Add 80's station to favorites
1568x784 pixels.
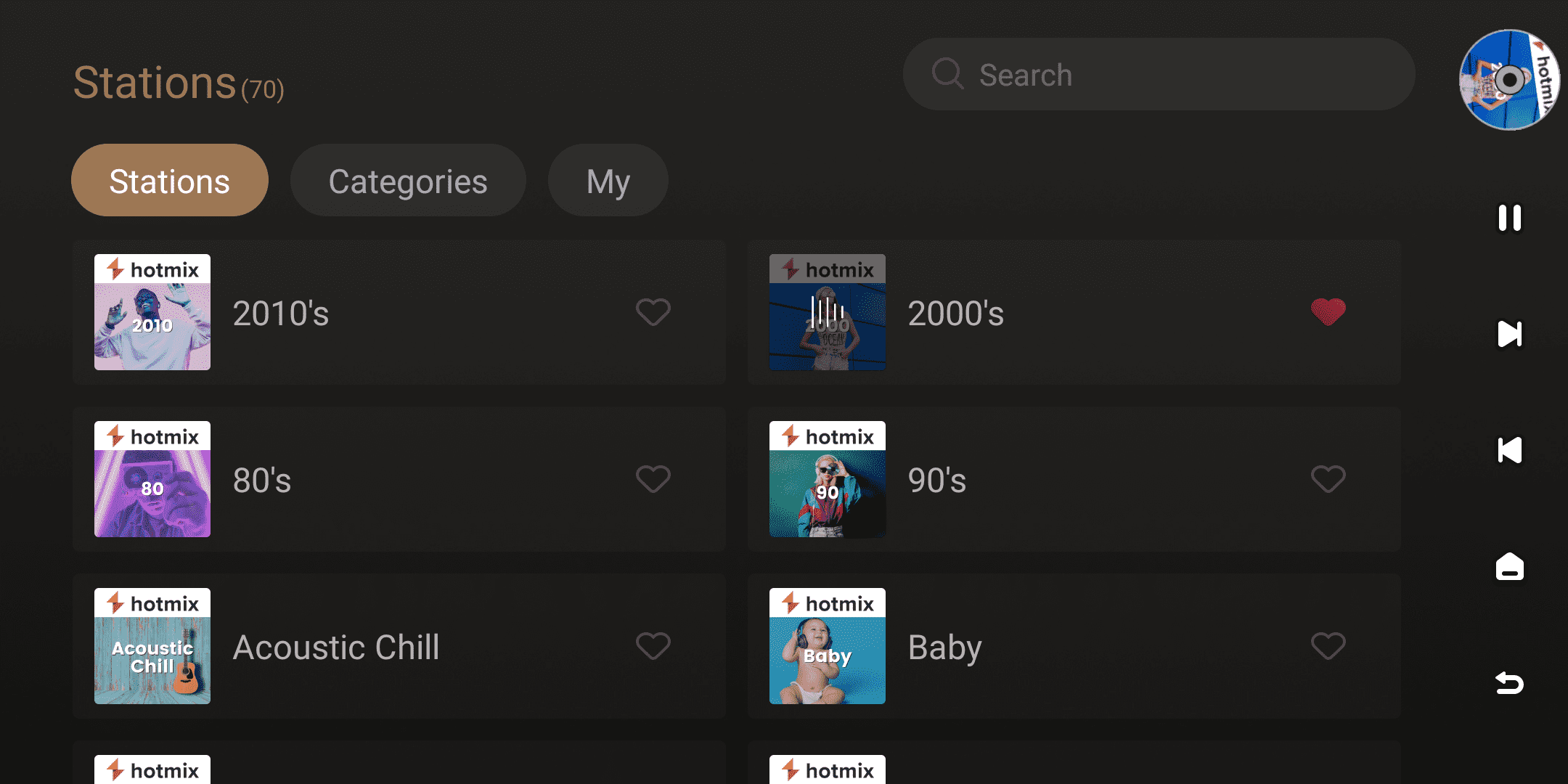(653, 479)
